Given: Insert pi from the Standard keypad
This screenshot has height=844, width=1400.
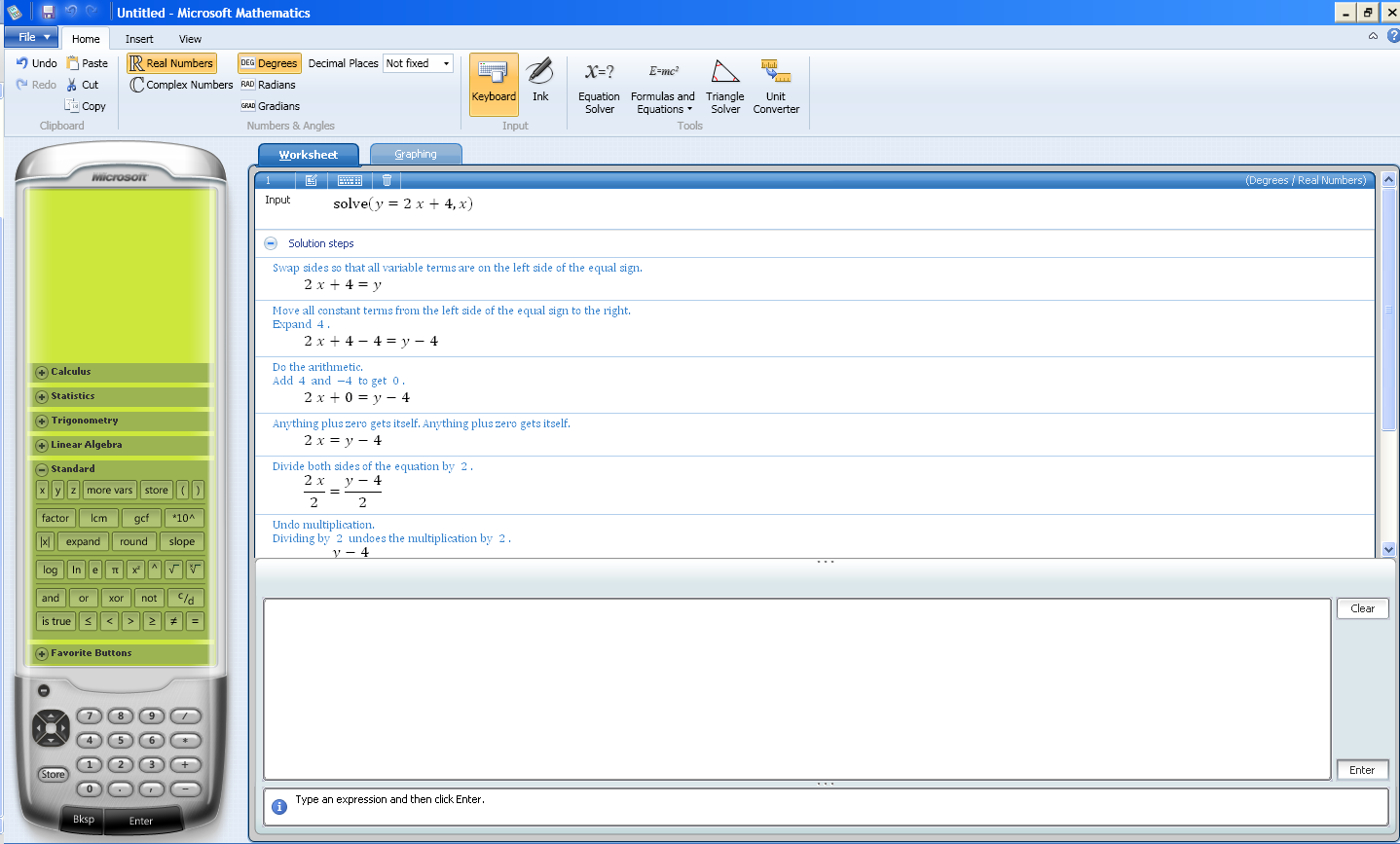Looking at the screenshot, I should pyautogui.click(x=115, y=569).
